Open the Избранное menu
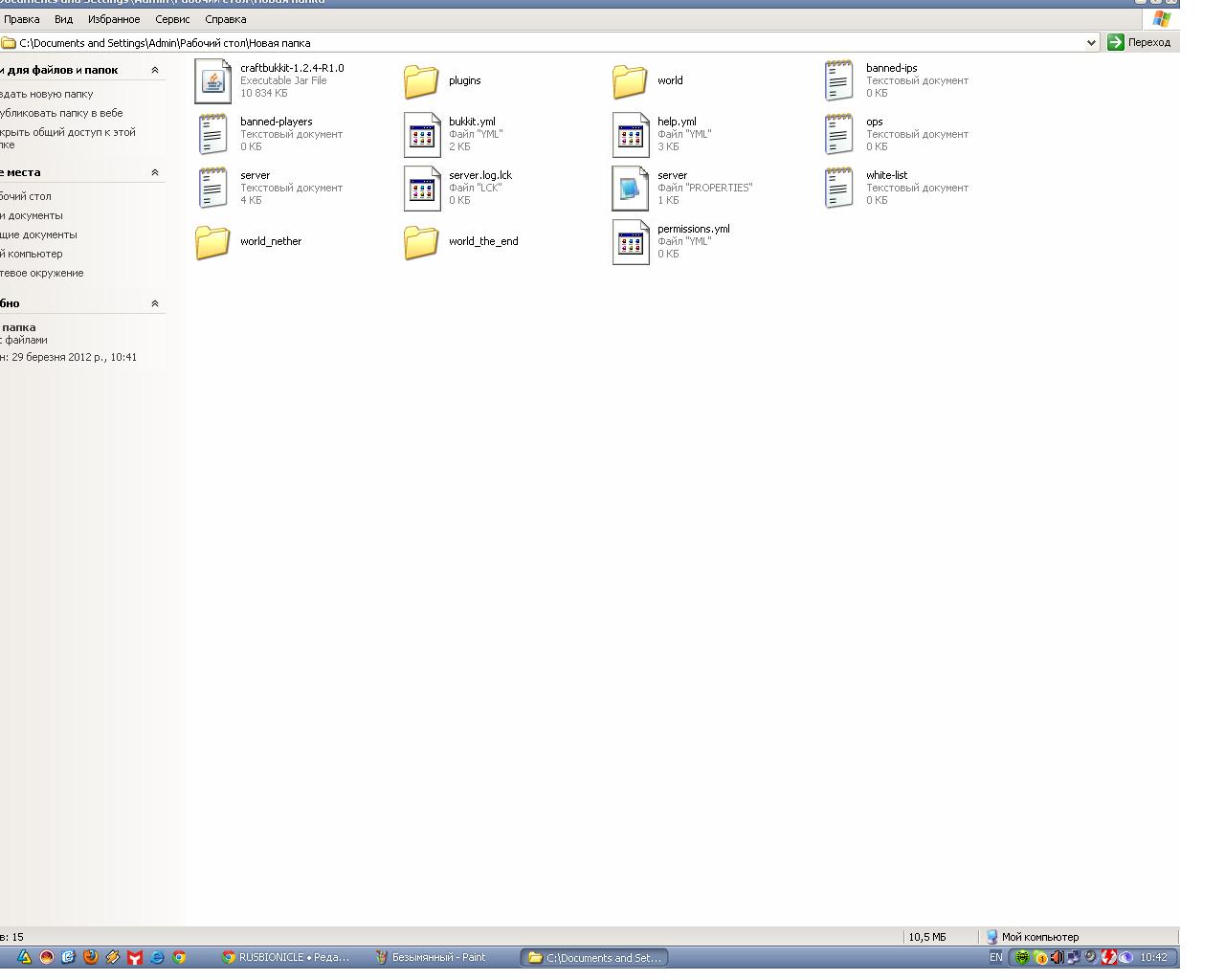Image resolution: width=1225 pixels, height=980 pixels. 114,19
